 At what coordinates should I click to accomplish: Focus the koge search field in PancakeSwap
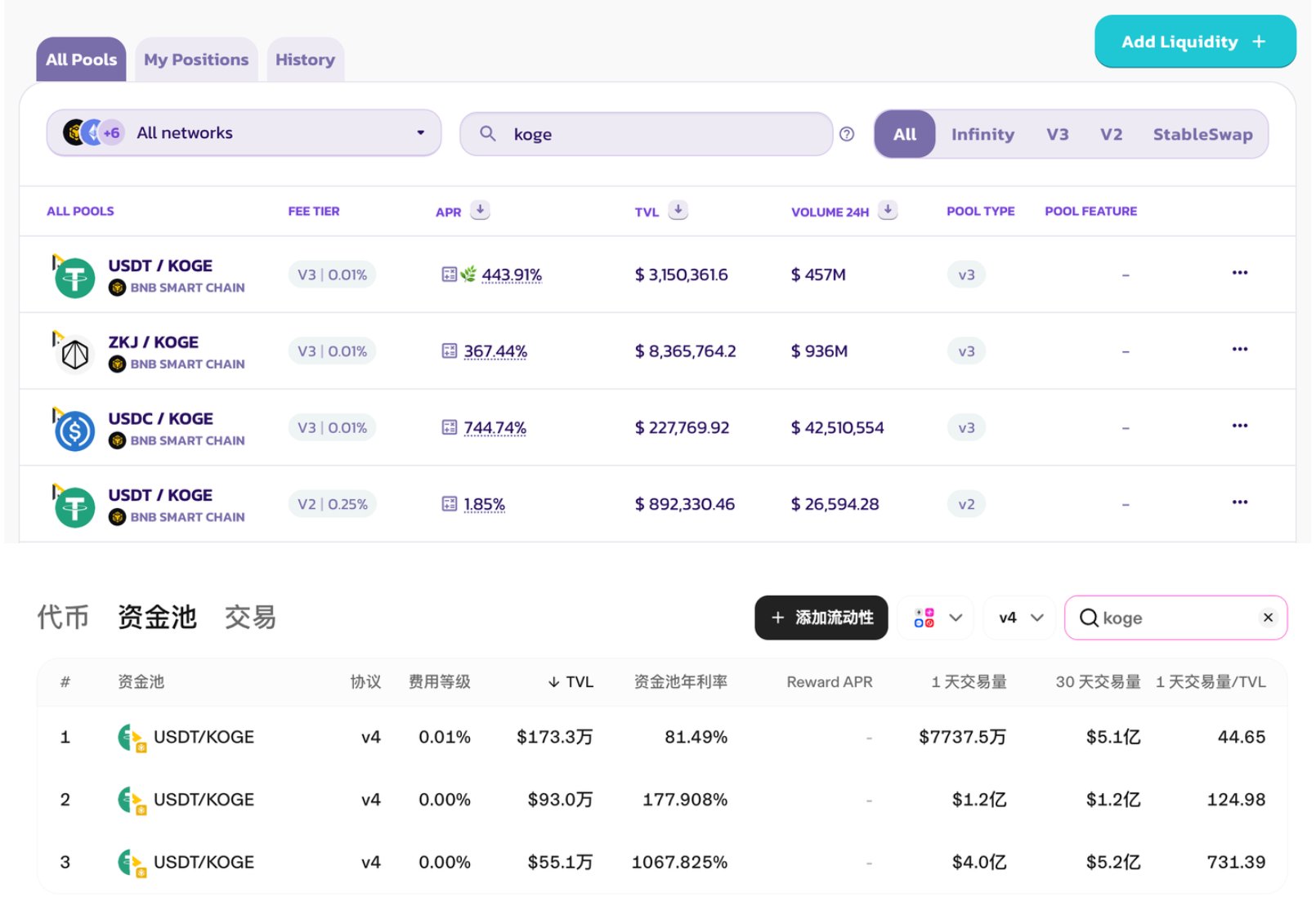[646, 134]
